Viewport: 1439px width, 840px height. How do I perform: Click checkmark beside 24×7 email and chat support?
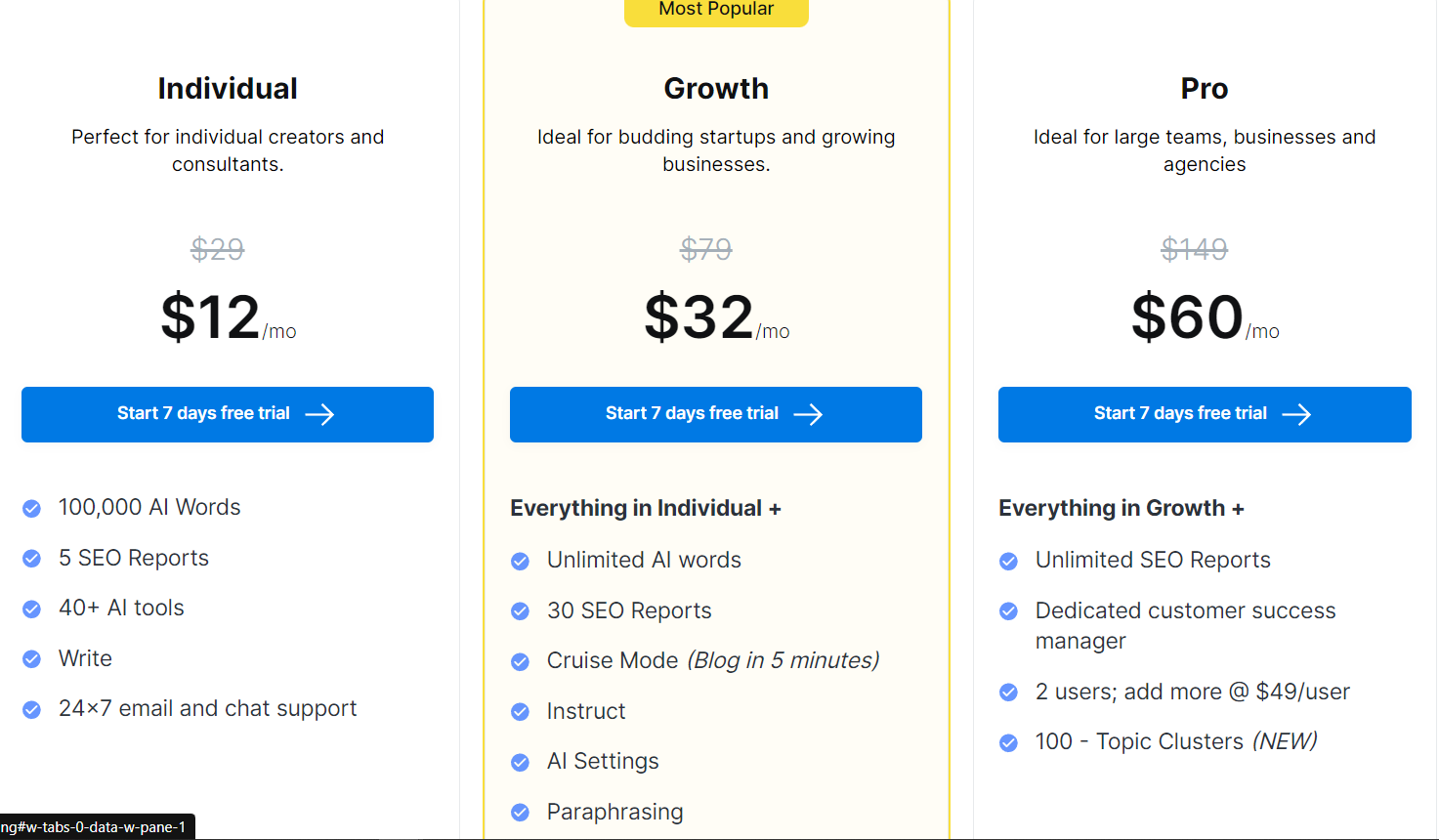point(32,709)
